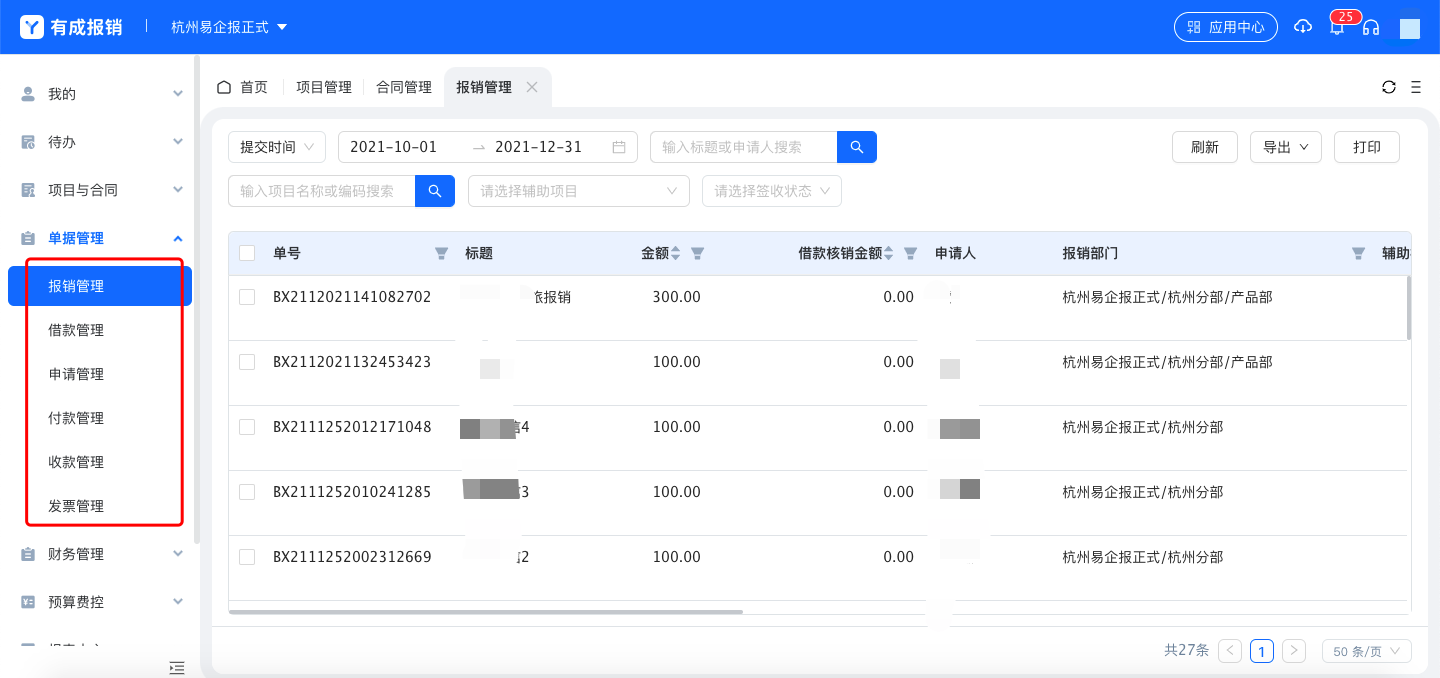Viewport: 1440px width, 678px height.
Task: Go to previous page arrow
Action: point(1231,651)
